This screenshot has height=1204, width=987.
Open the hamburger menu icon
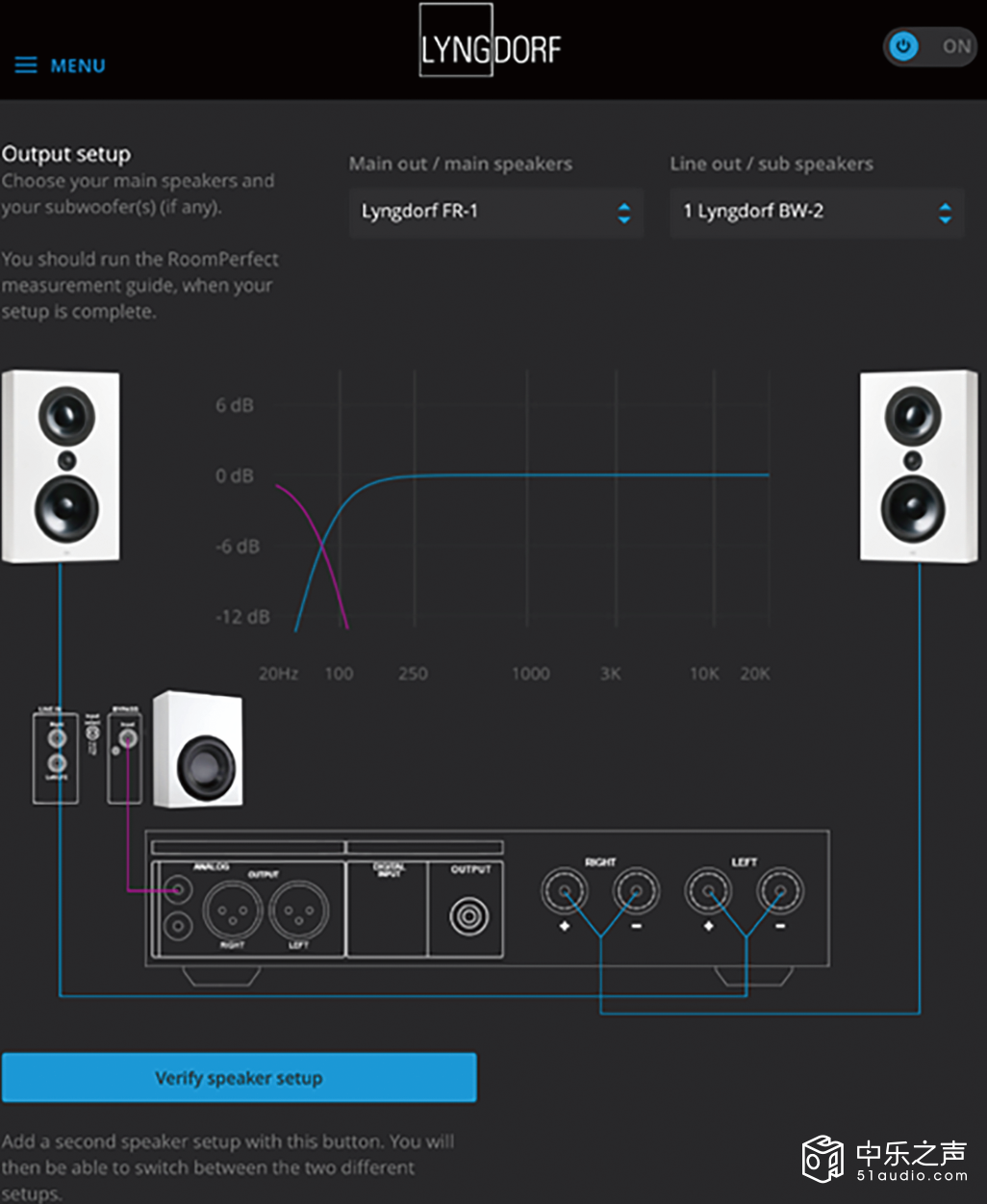[x=26, y=65]
